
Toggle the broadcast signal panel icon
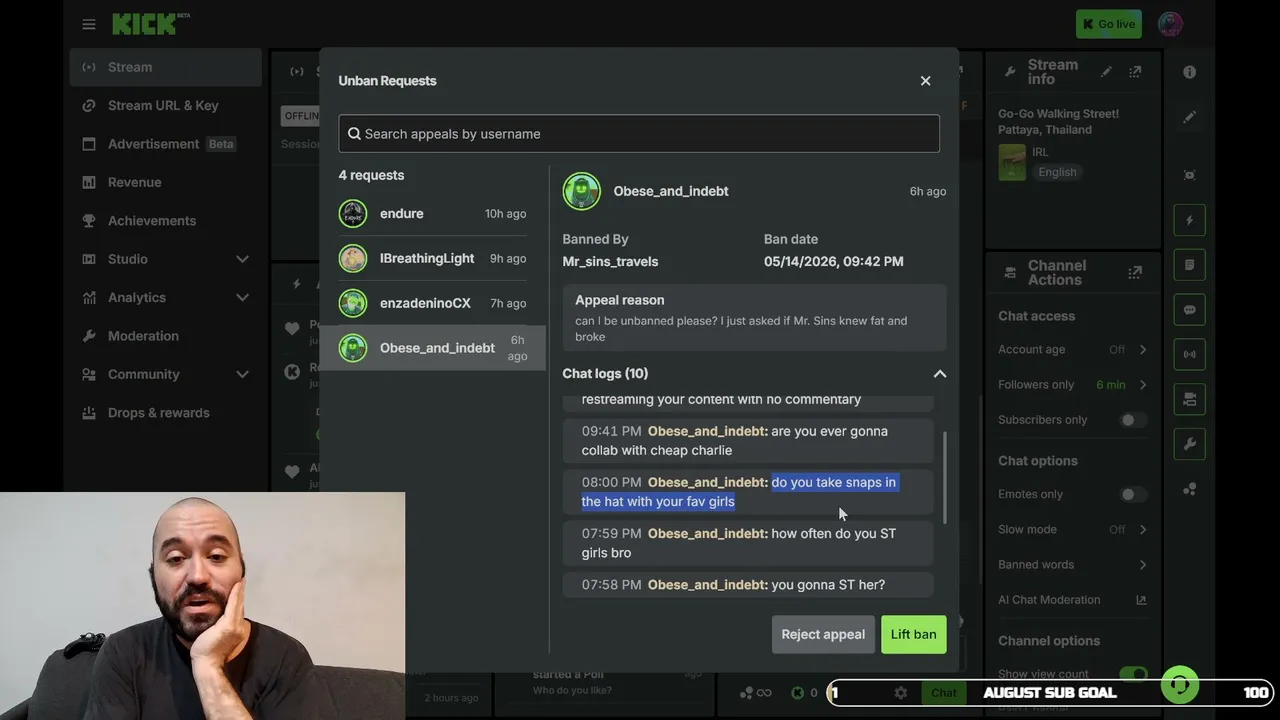(1189, 354)
